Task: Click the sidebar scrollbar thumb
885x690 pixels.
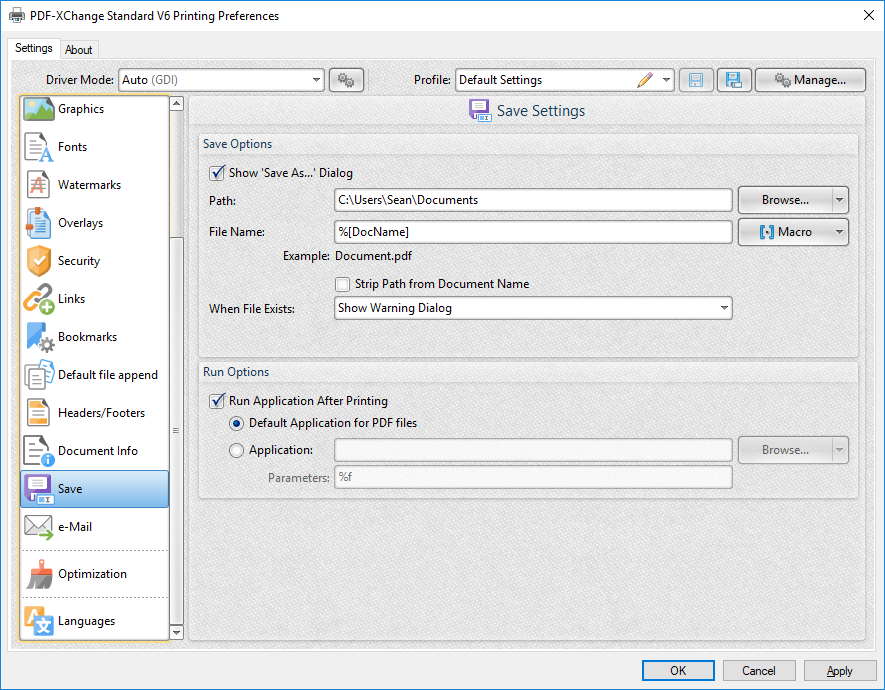Action: coord(177,430)
